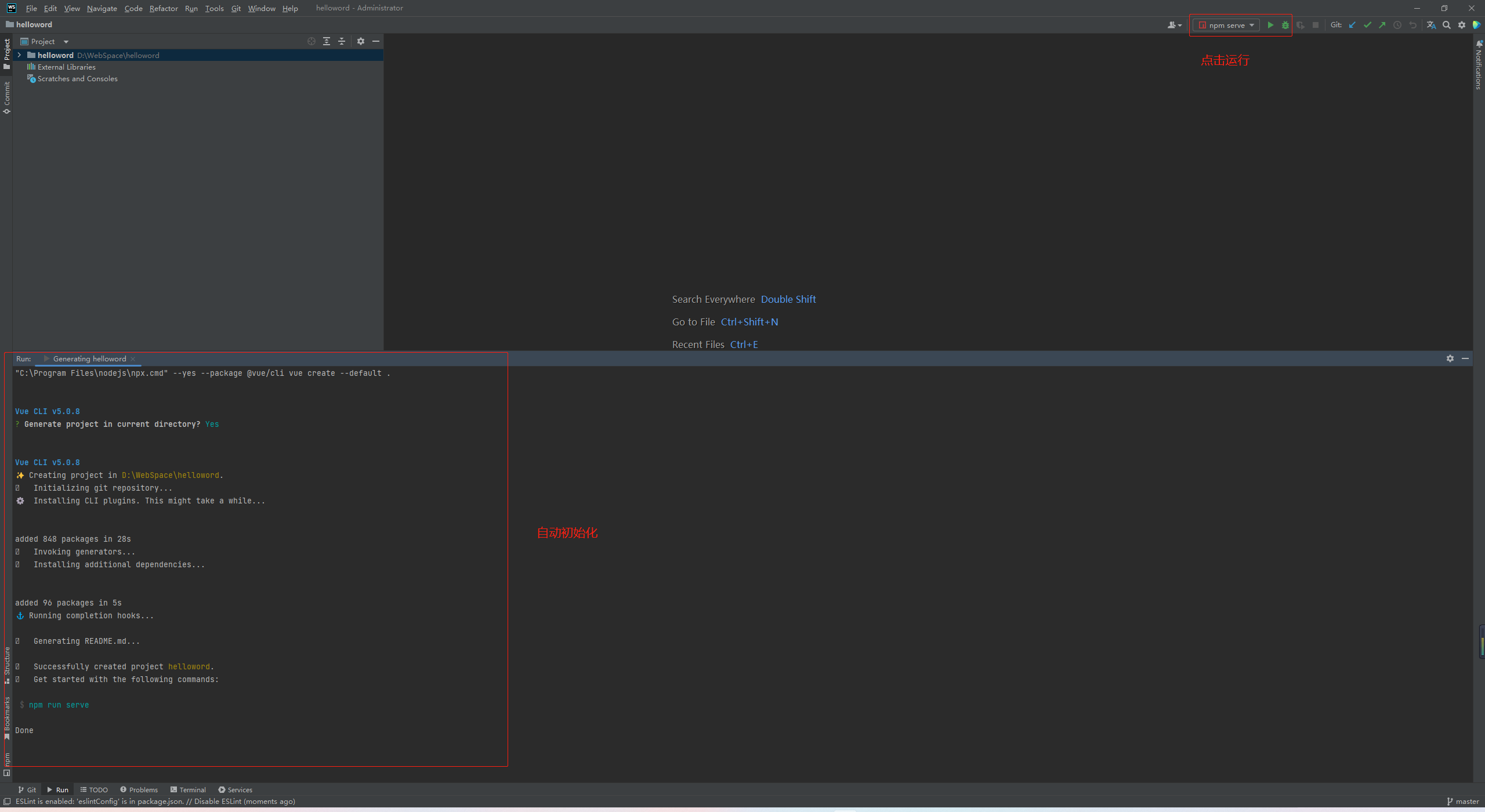
Task: Open the Code menu
Action: [x=133, y=8]
